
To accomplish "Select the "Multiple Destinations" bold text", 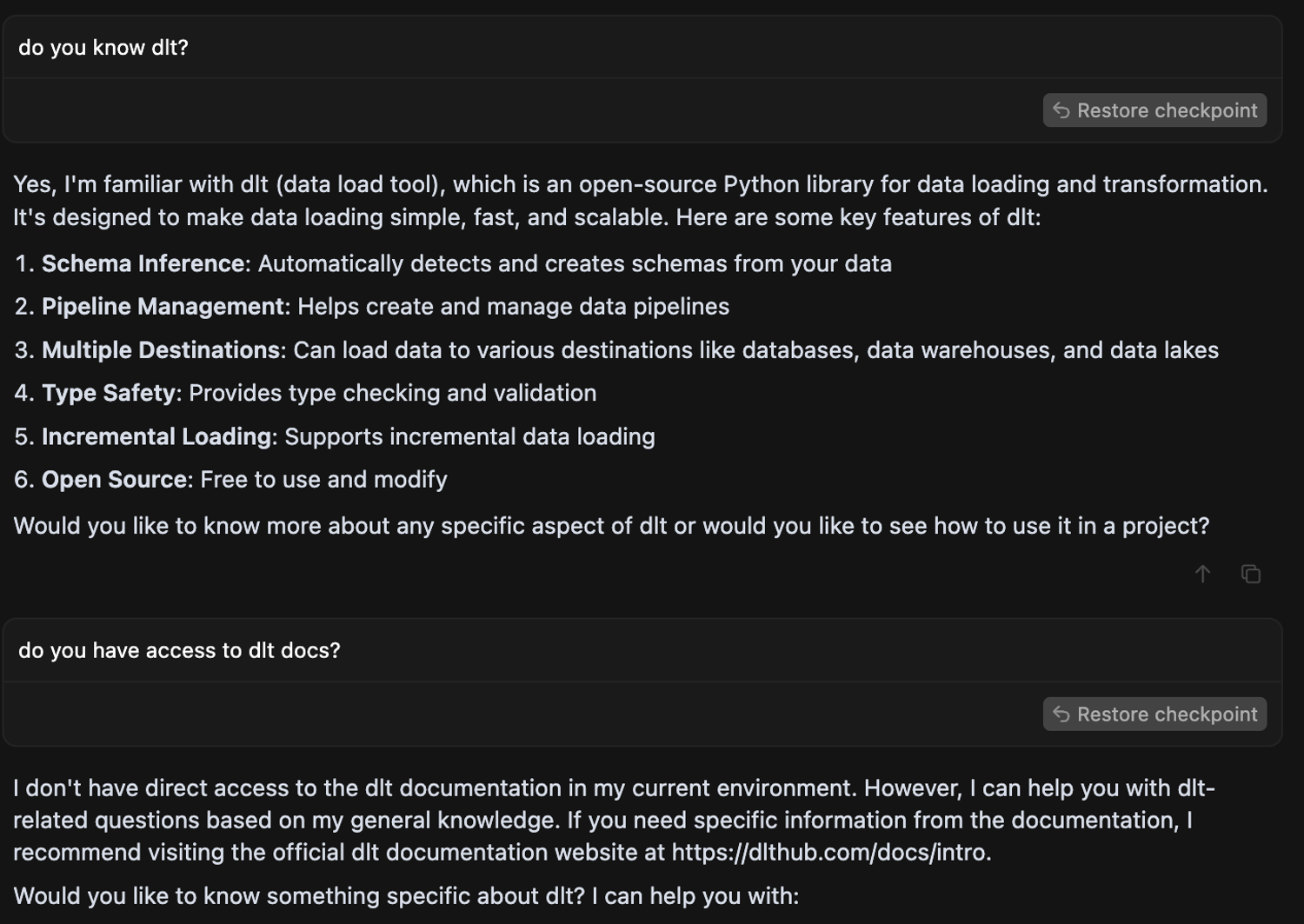I will (x=161, y=349).
